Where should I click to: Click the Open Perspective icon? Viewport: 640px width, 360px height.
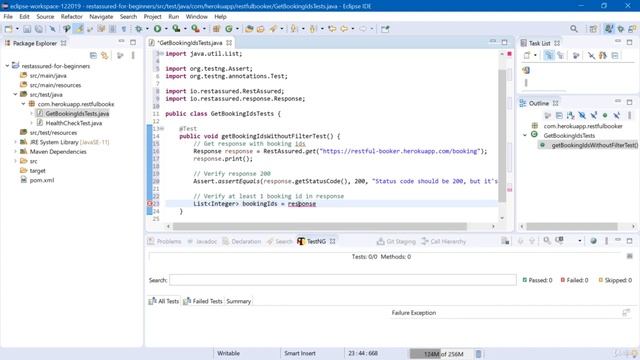coord(593,29)
